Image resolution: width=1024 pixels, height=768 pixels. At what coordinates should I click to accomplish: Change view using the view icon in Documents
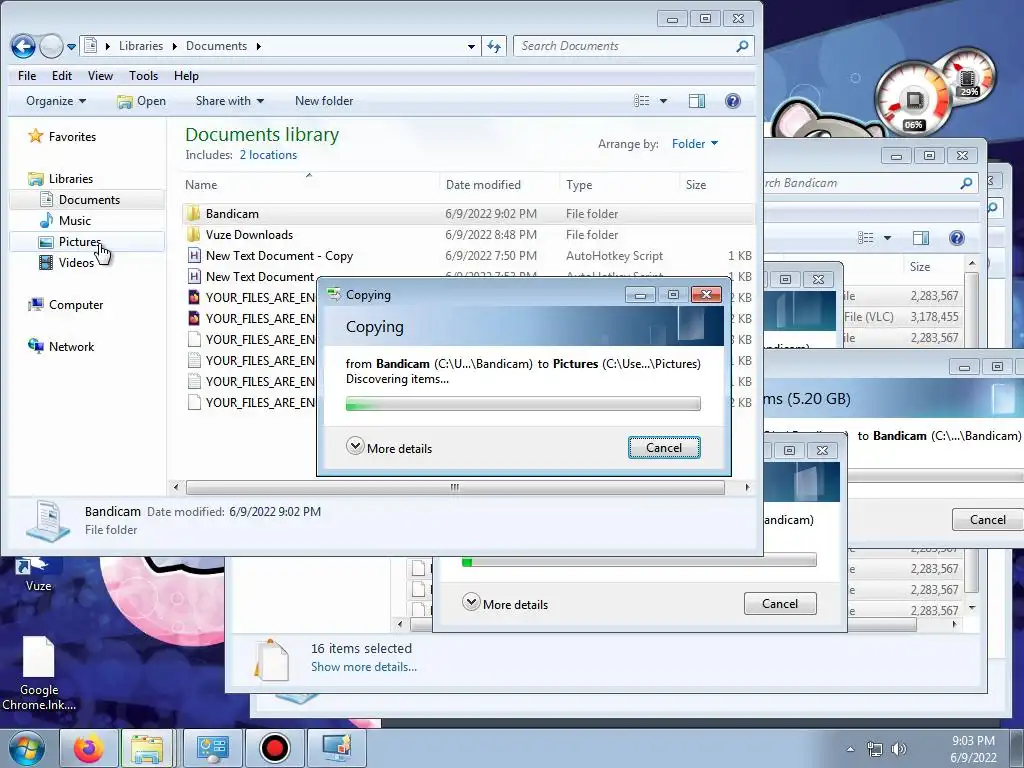coord(641,101)
